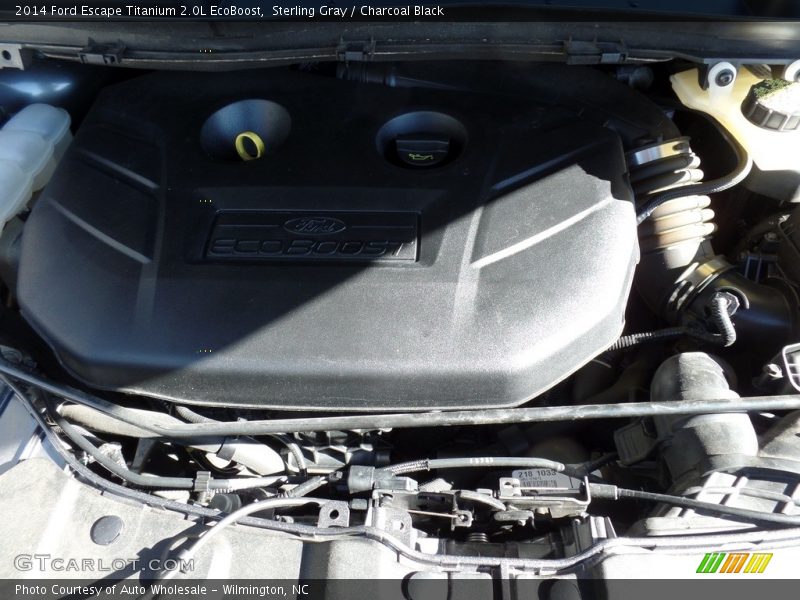Click the center hood latch clip
This screenshot has width=800, height=600.
(x=357, y=50)
